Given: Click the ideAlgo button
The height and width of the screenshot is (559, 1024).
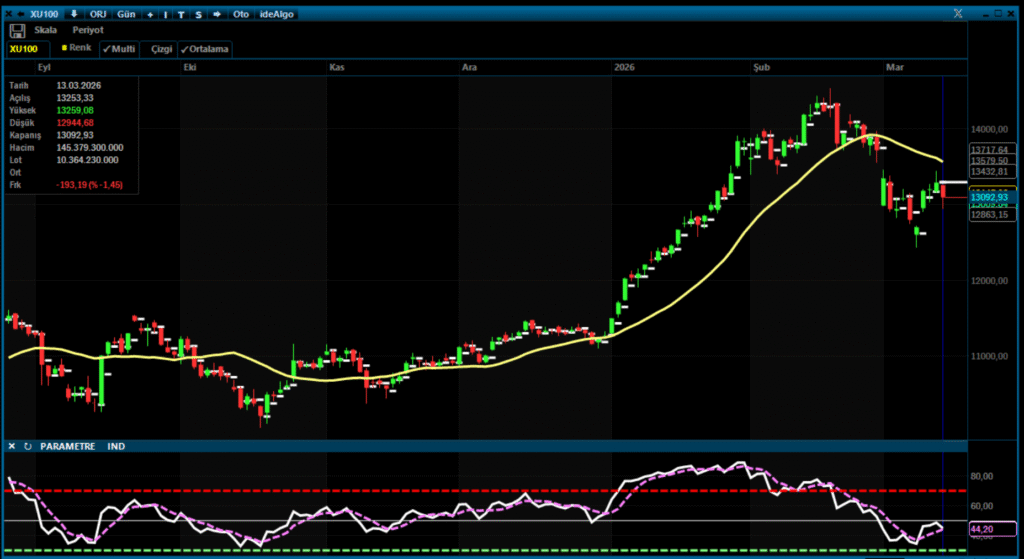Looking at the screenshot, I should [x=276, y=14].
